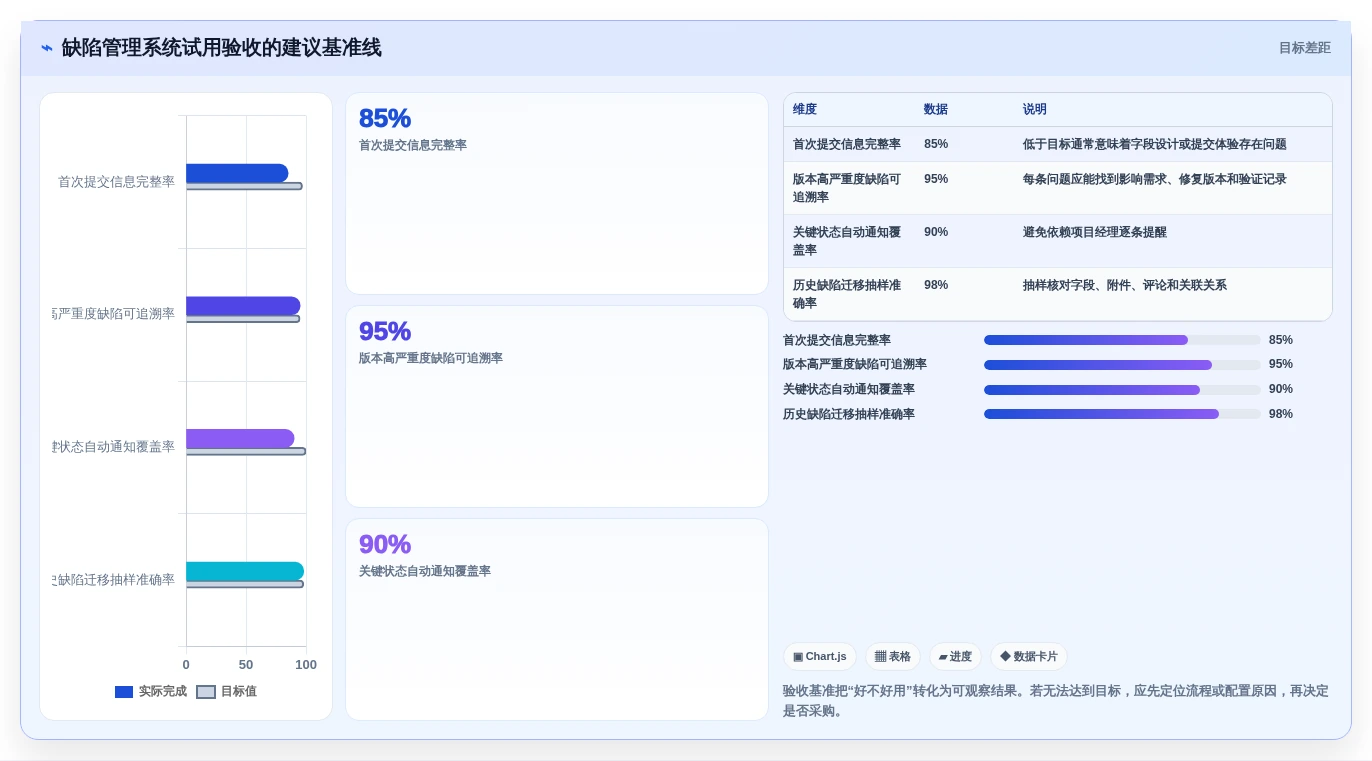Click the 98% progress percentage label
This screenshot has width=1372, height=761.
click(x=1281, y=414)
